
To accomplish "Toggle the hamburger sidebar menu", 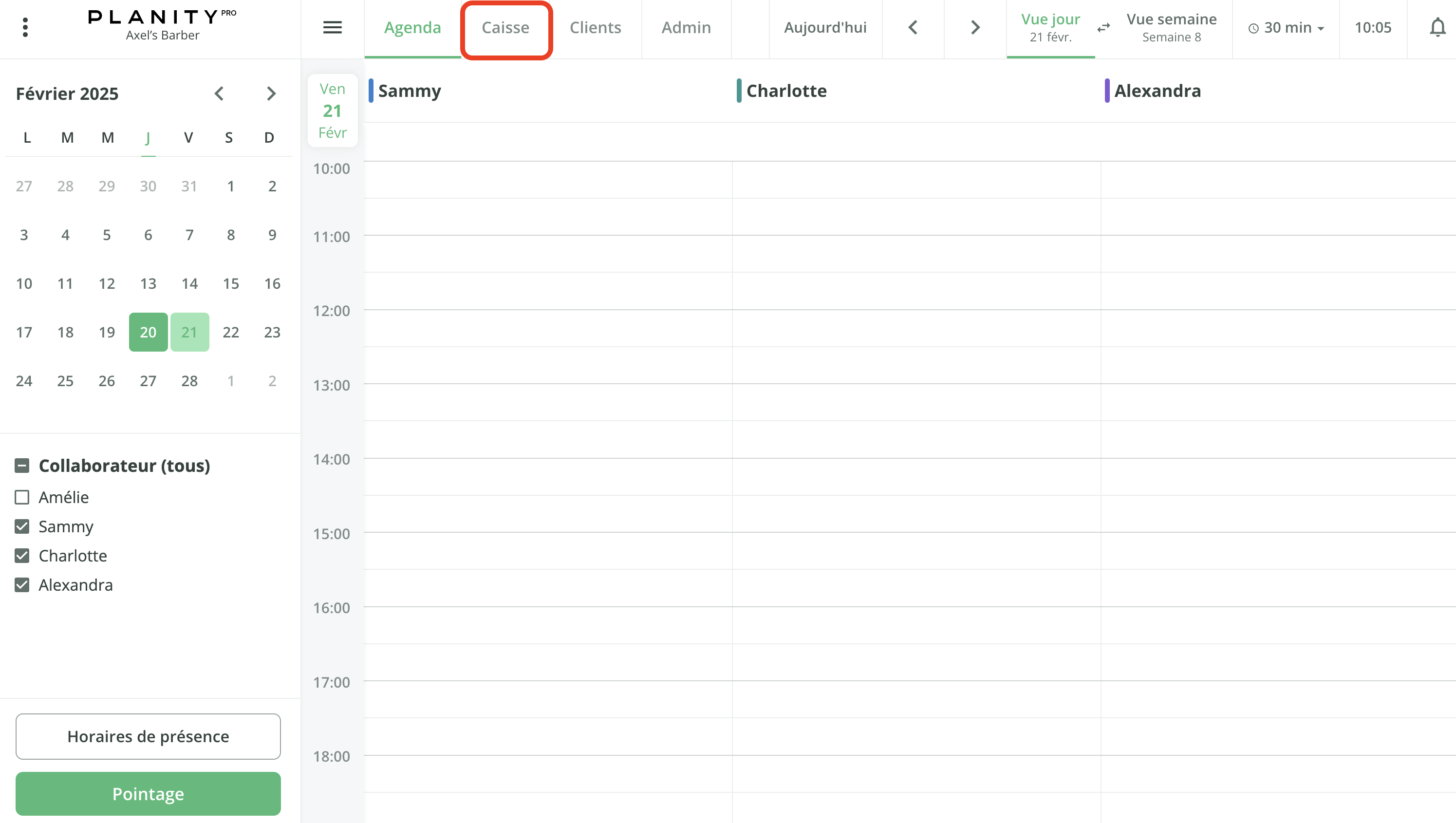I will 332,27.
